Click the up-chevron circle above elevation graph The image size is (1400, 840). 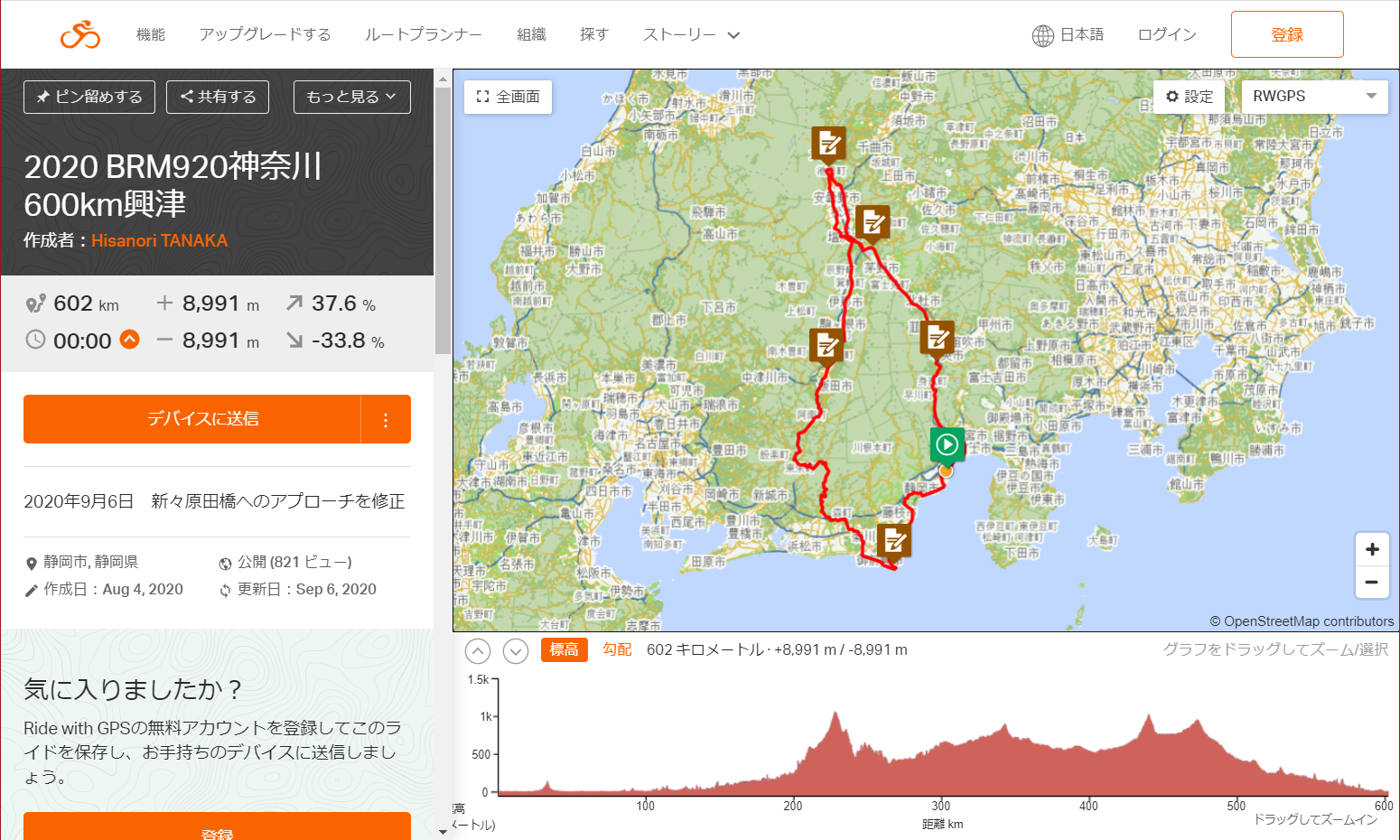[478, 650]
